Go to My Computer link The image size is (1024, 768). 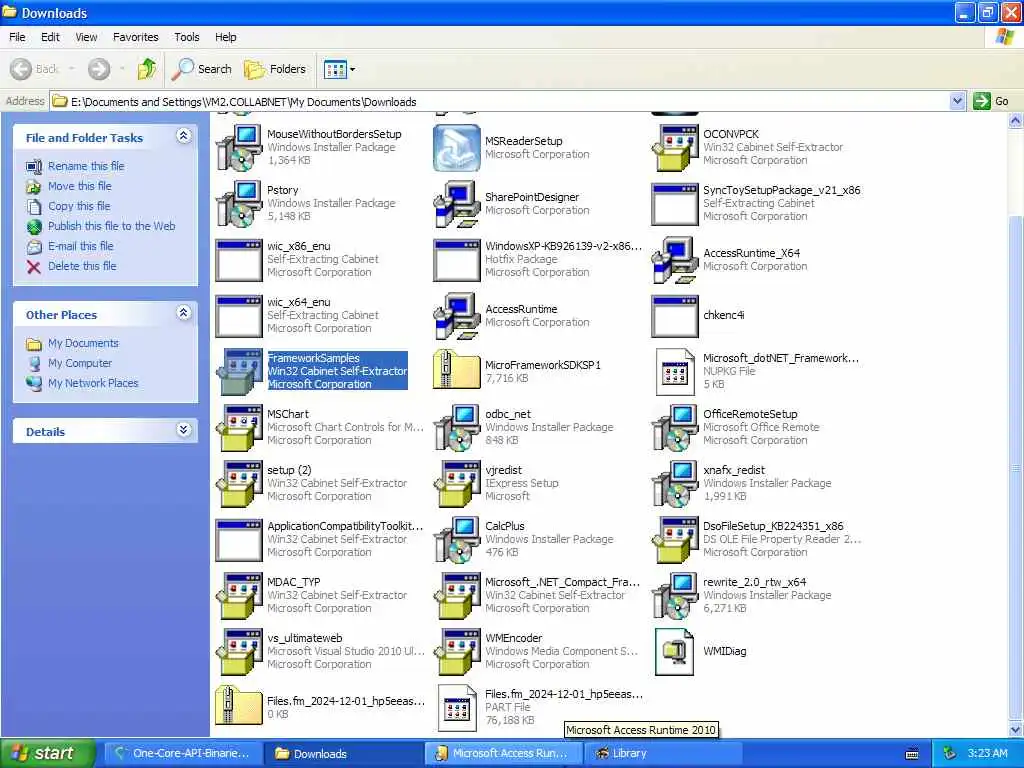click(x=80, y=363)
